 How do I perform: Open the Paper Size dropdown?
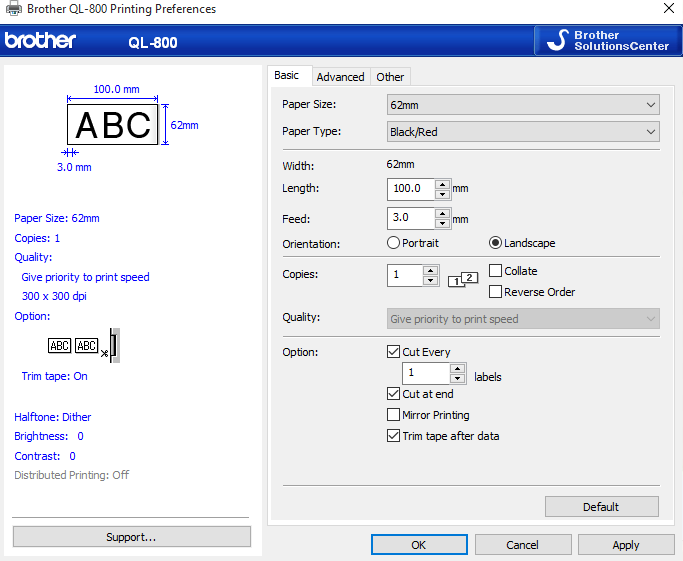(x=523, y=105)
